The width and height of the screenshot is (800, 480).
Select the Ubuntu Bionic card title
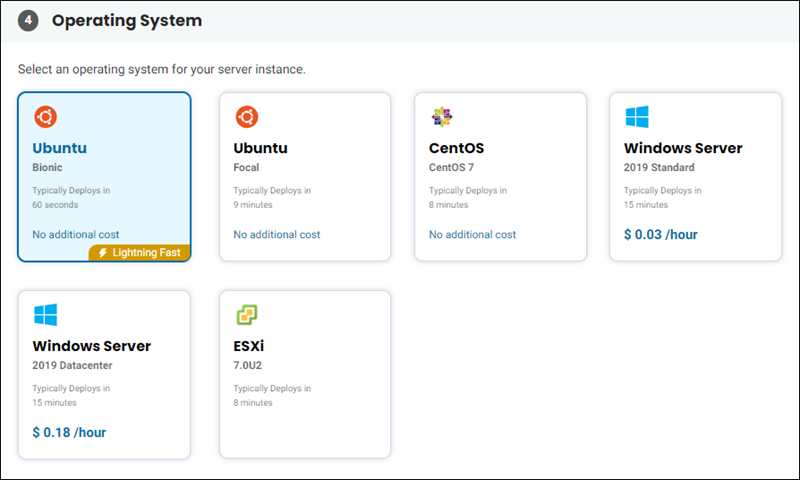(x=60, y=148)
